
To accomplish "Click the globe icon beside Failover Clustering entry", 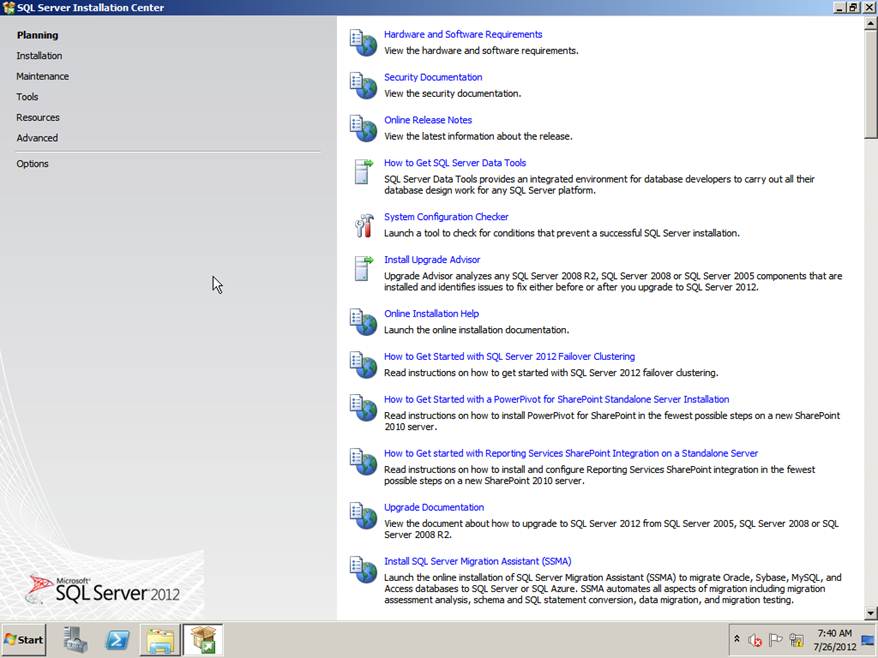I will click(363, 365).
